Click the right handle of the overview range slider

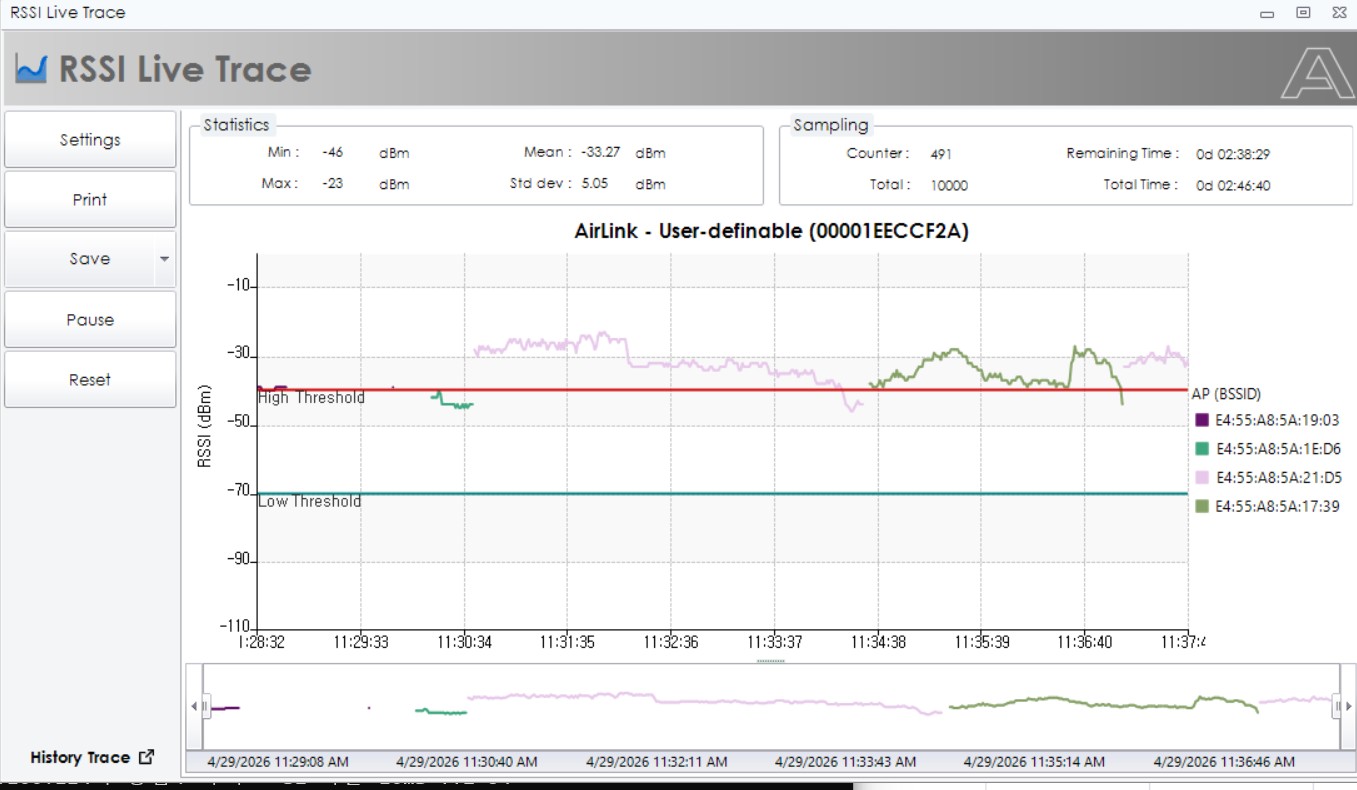1337,706
